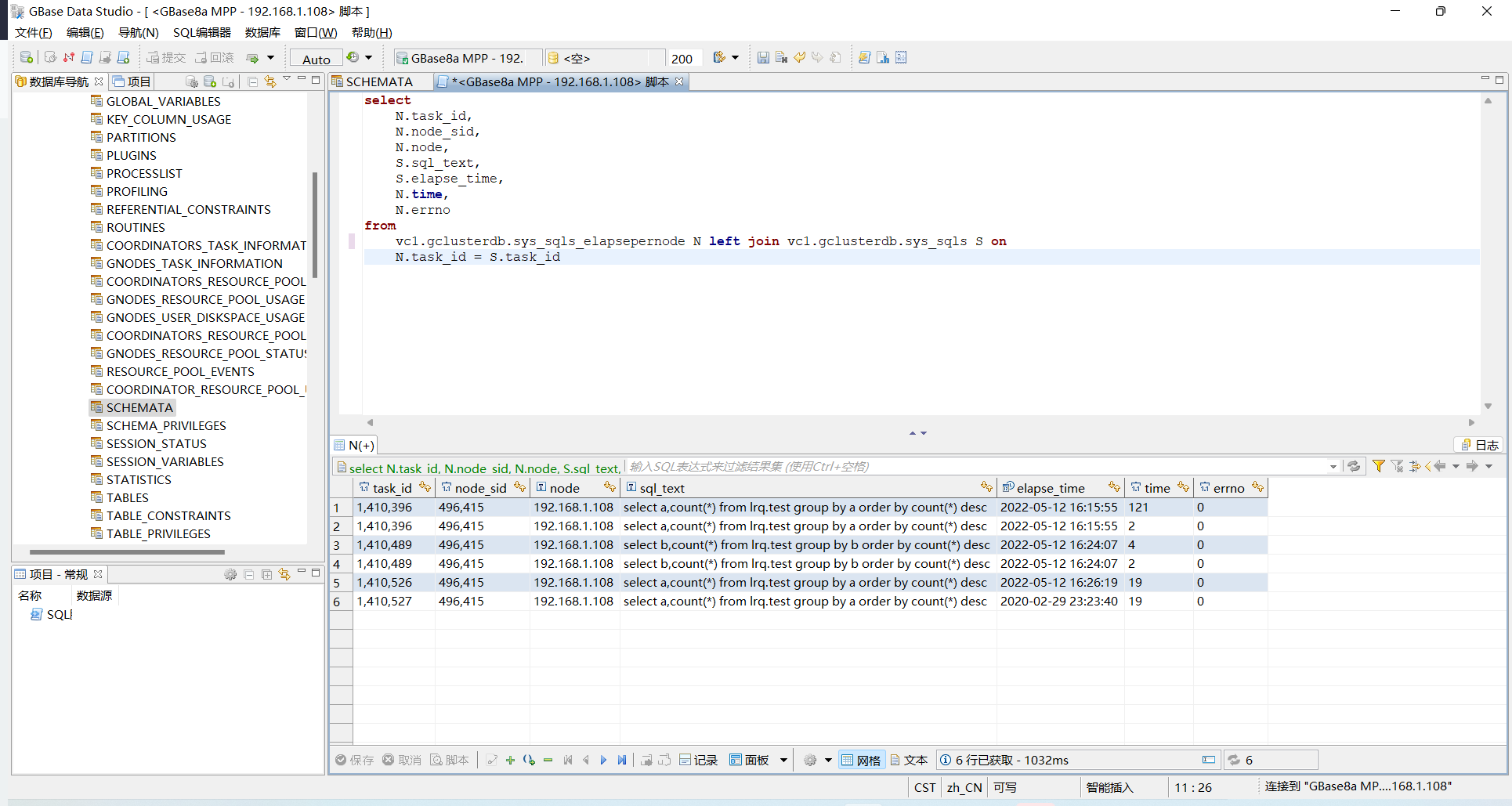Click the results settings gear icon
Viewport: 1512px width, 806px height.
[810, 760]
